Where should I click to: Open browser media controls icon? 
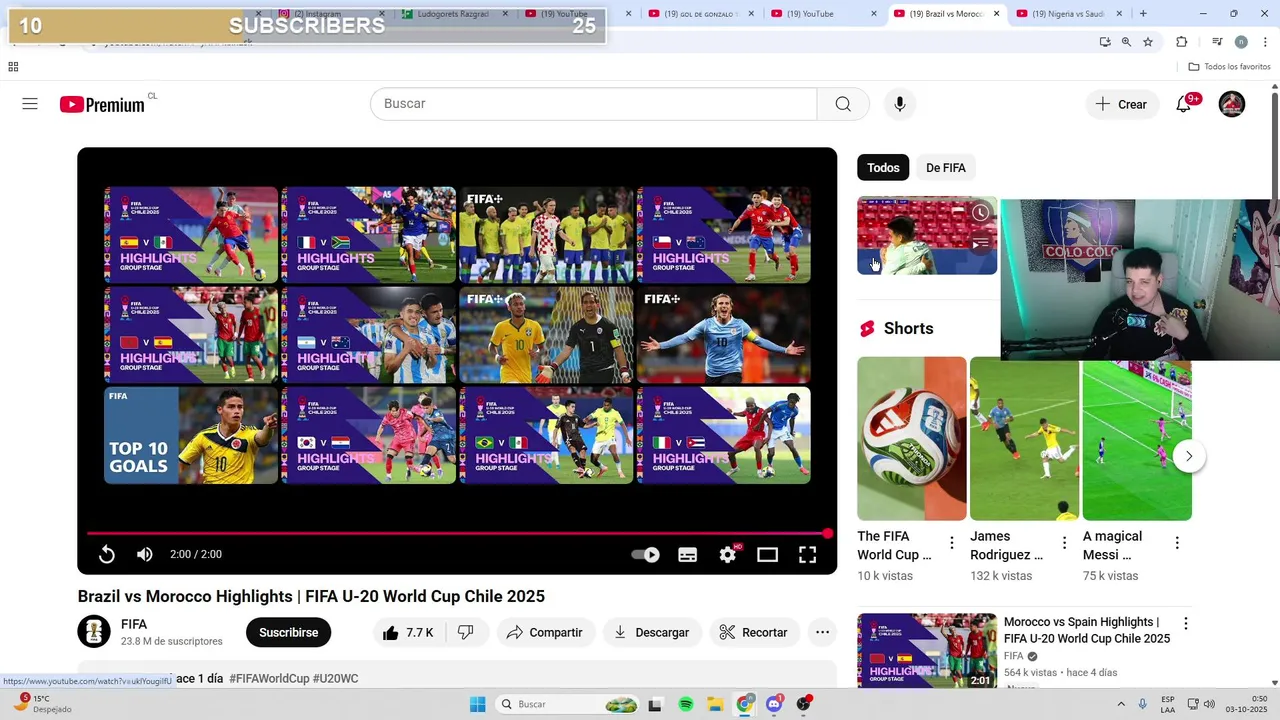1217,42
